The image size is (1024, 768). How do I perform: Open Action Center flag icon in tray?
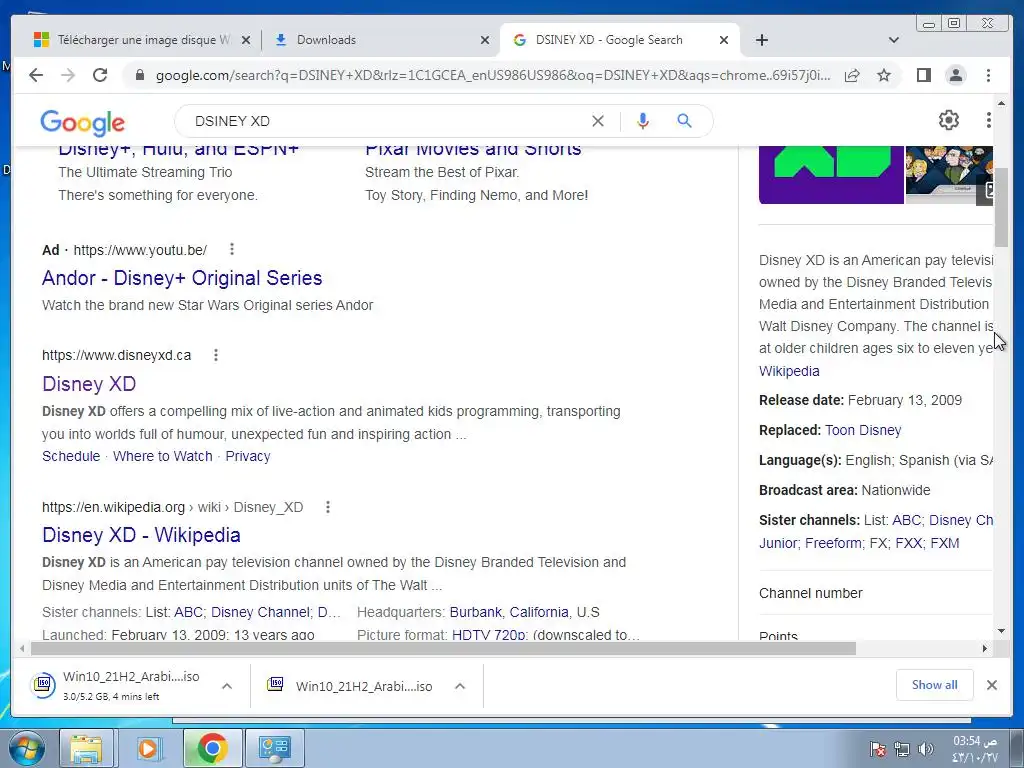pyautogui.click(x=878, y=748)
